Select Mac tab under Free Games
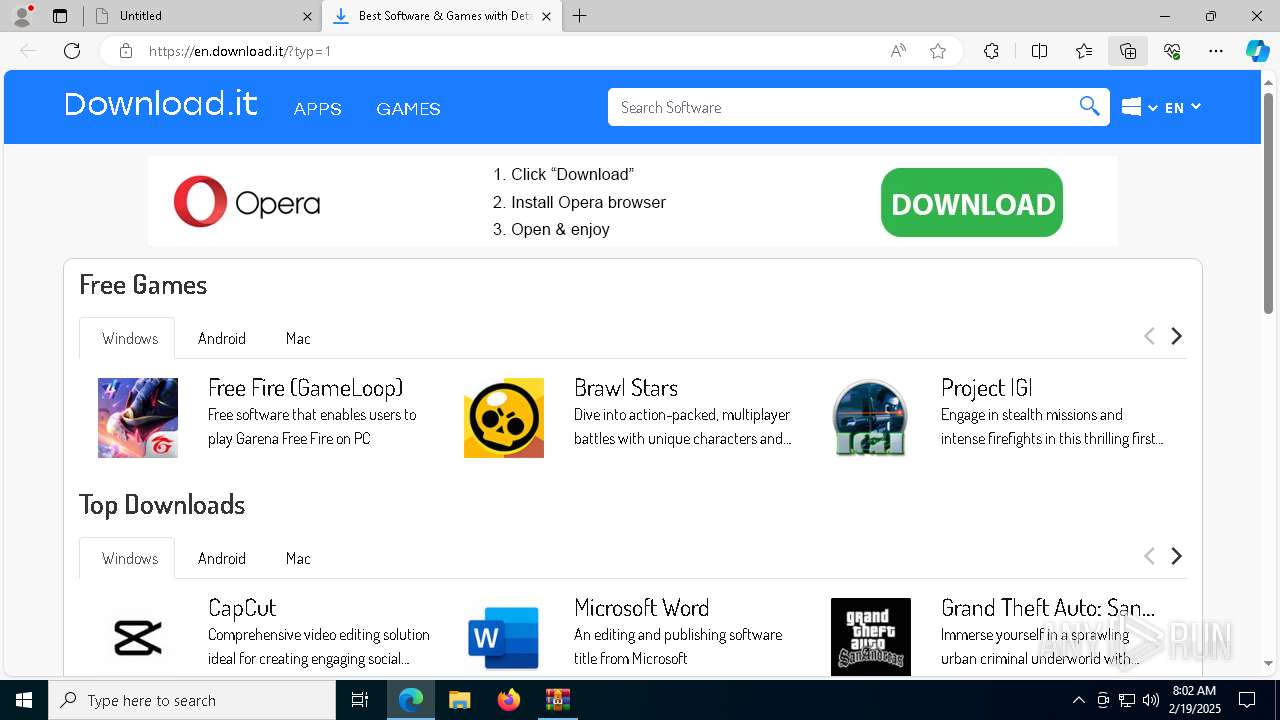 click(298, 338)
